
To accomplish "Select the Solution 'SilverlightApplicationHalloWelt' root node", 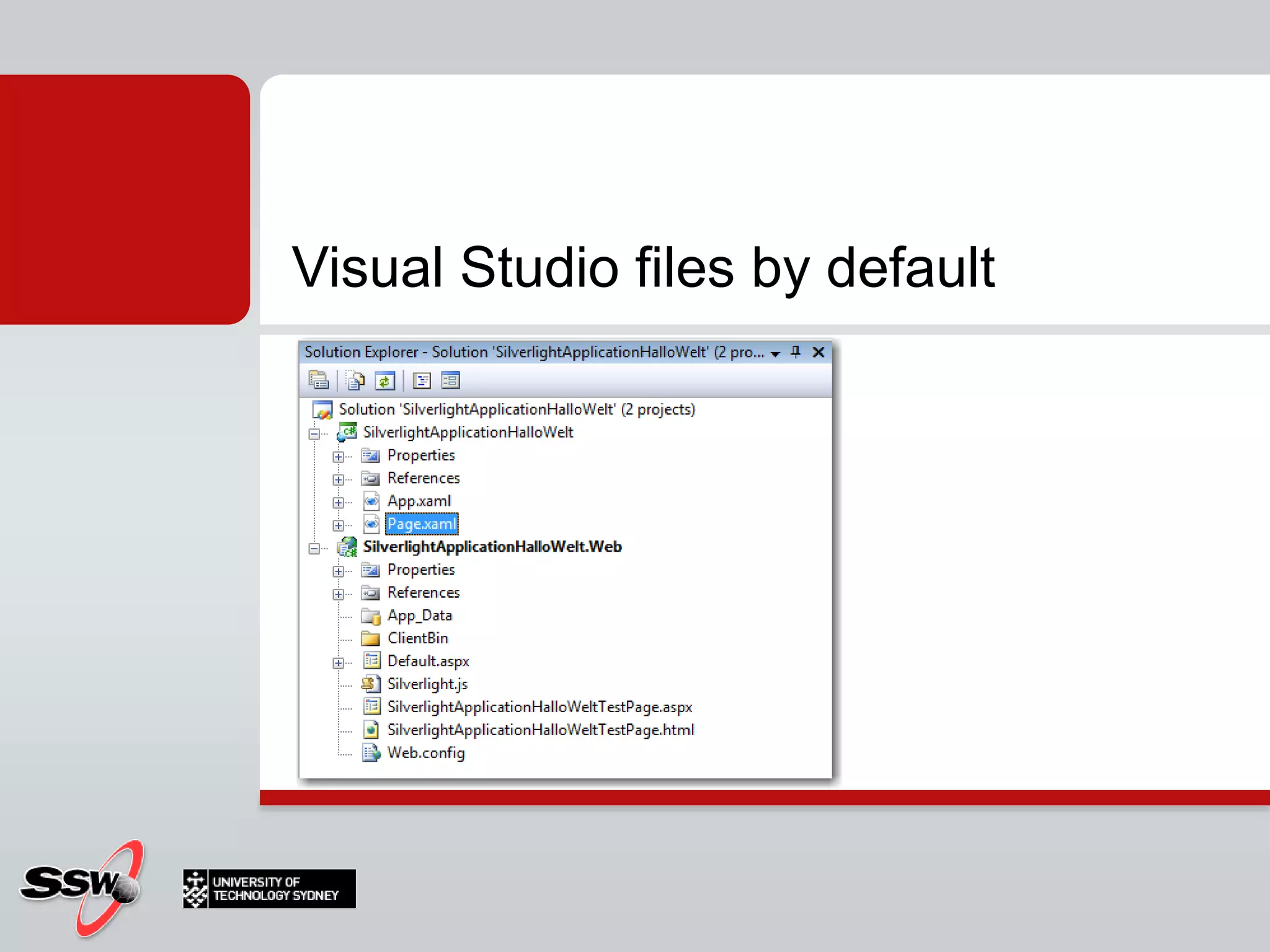I will point(517,410).
